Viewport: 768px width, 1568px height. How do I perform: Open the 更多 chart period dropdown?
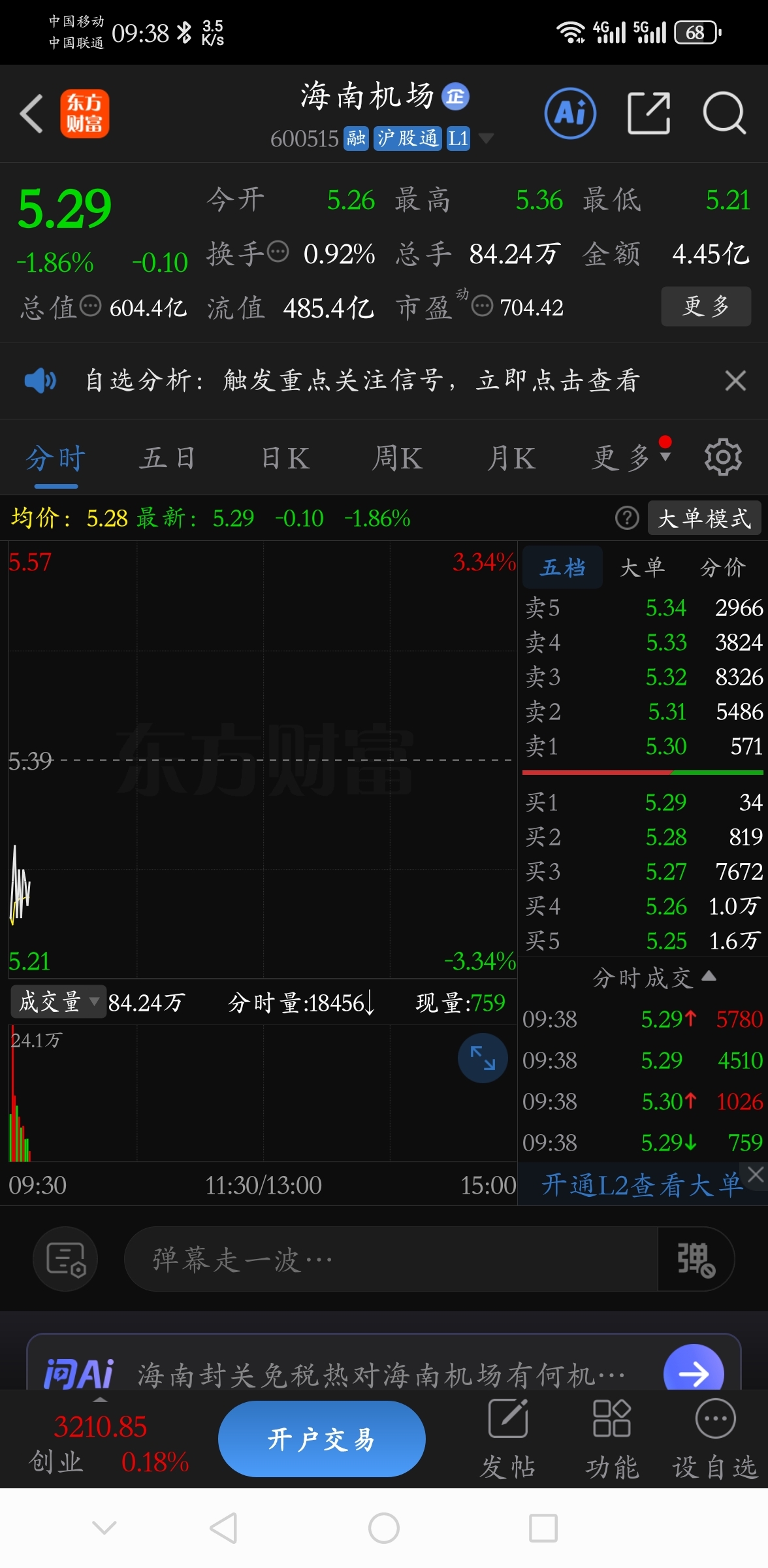632,457
